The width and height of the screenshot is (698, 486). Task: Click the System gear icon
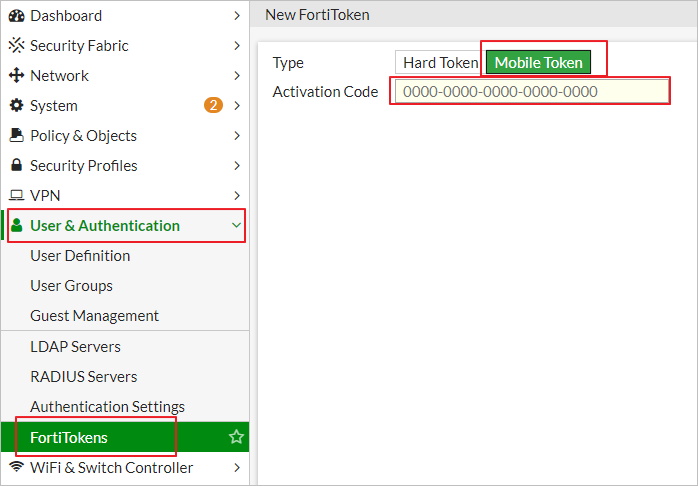(16, 105)
